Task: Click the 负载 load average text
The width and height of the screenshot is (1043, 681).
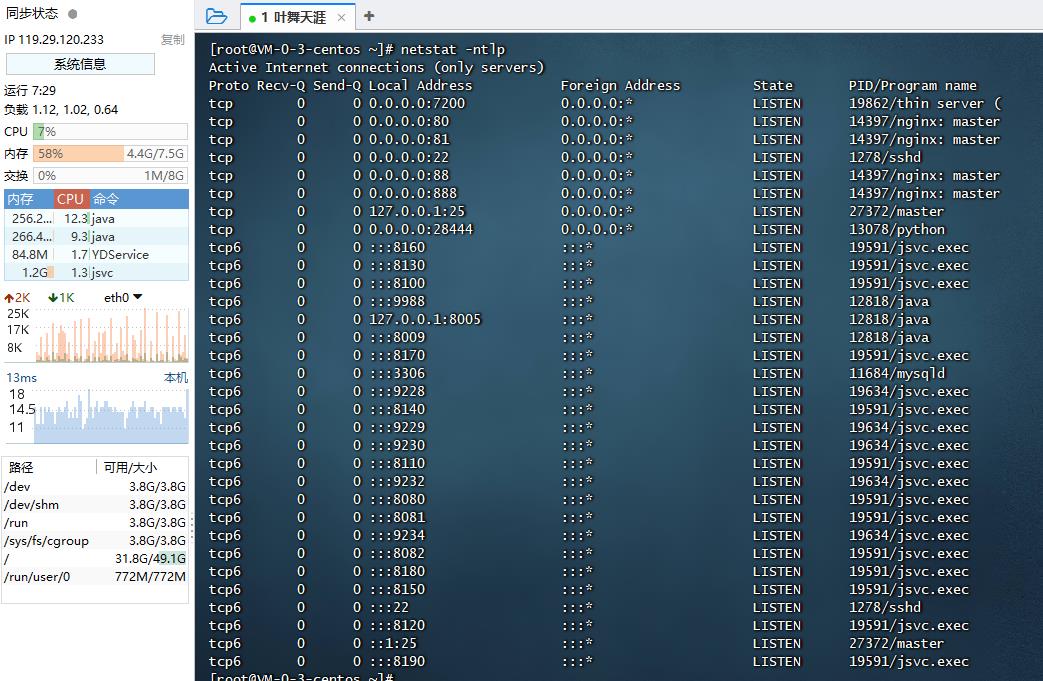Action: coord(61,110)
